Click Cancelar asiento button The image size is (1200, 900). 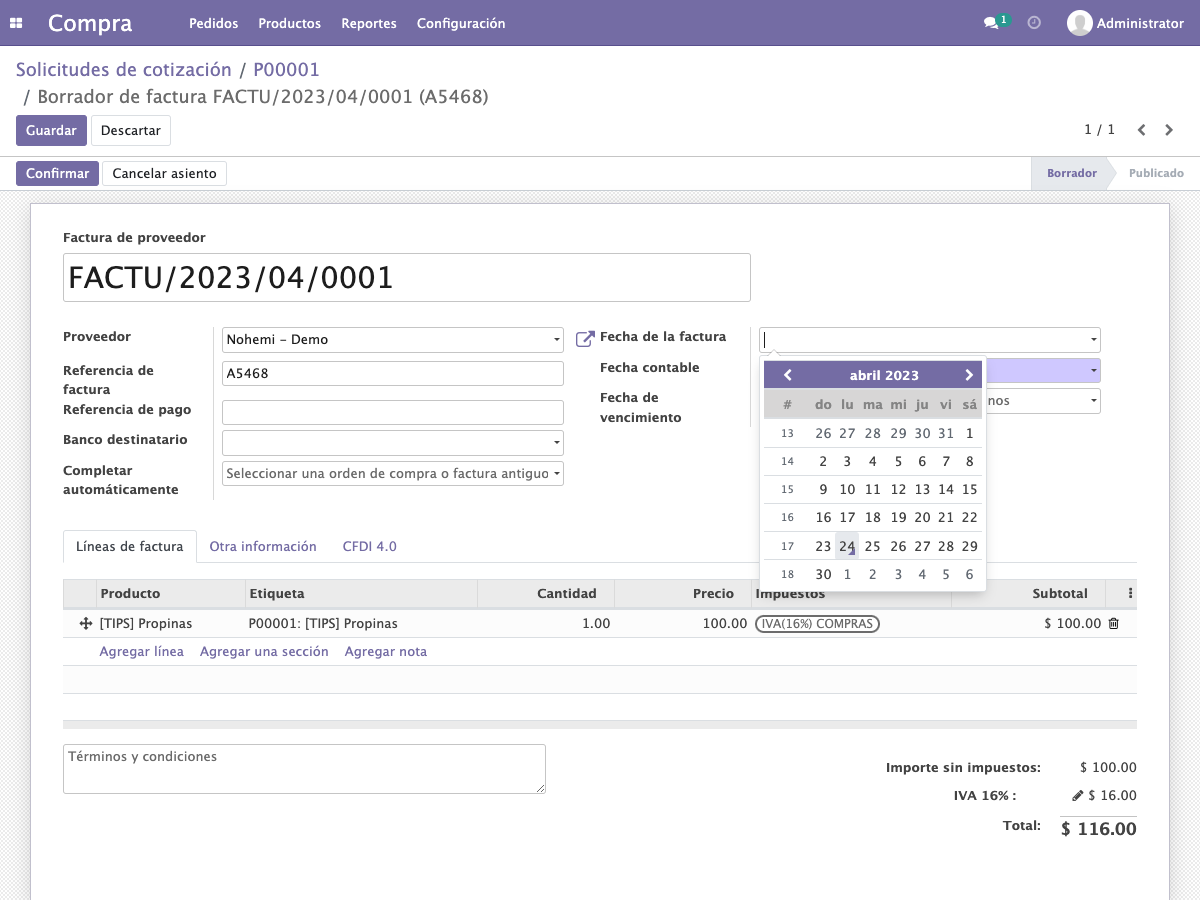click(x=164, y=173)
